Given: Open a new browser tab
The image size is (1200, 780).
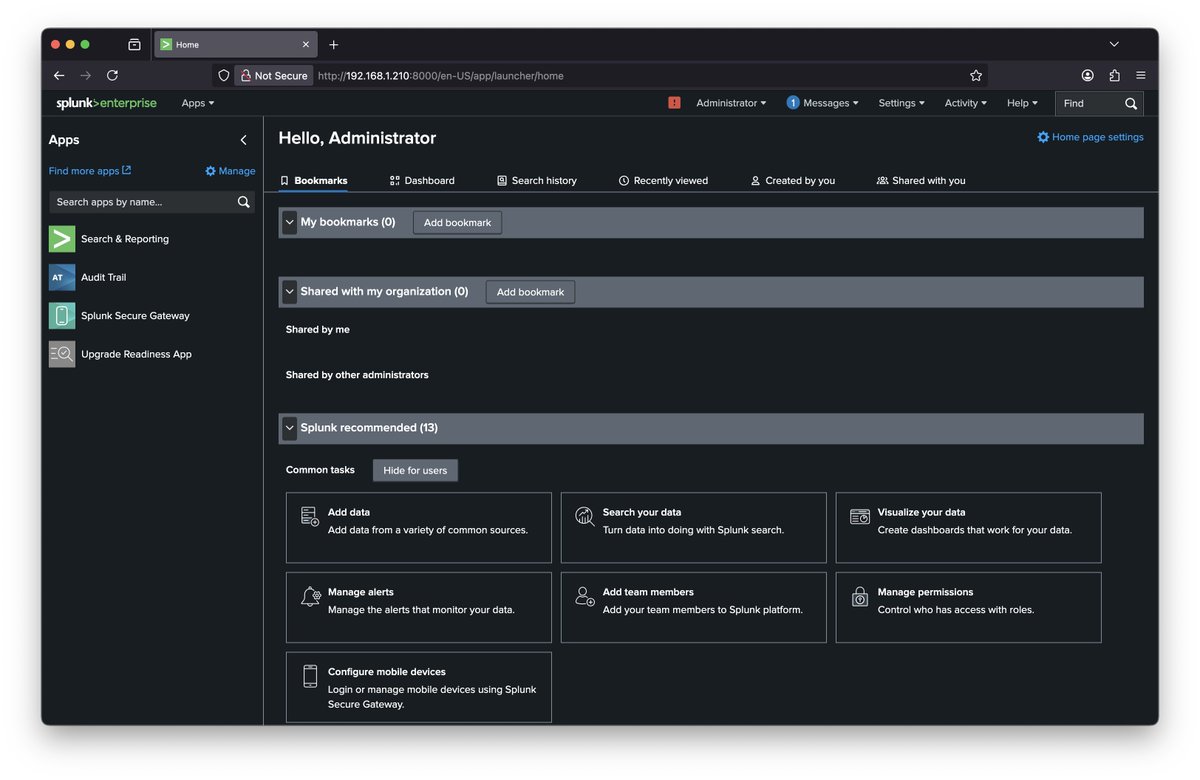Looking at the screenshot, I should (x=333, y=44).
